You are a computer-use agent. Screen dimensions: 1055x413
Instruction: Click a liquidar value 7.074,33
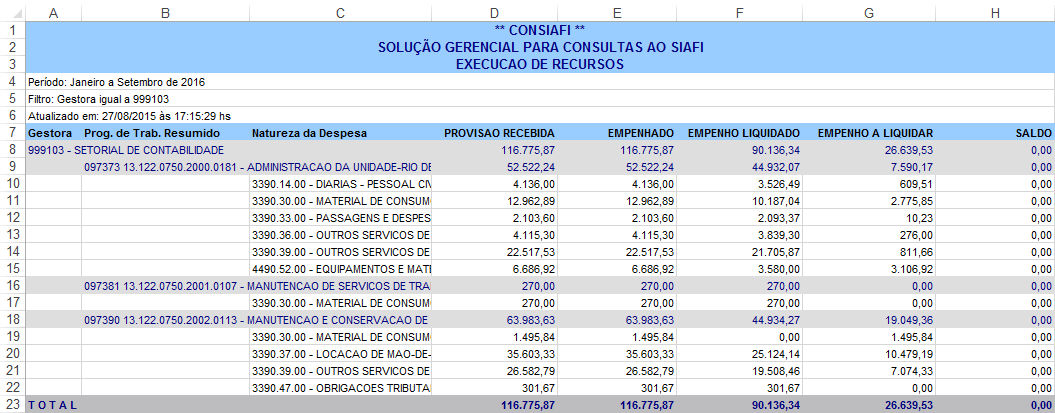coord(869,371)
